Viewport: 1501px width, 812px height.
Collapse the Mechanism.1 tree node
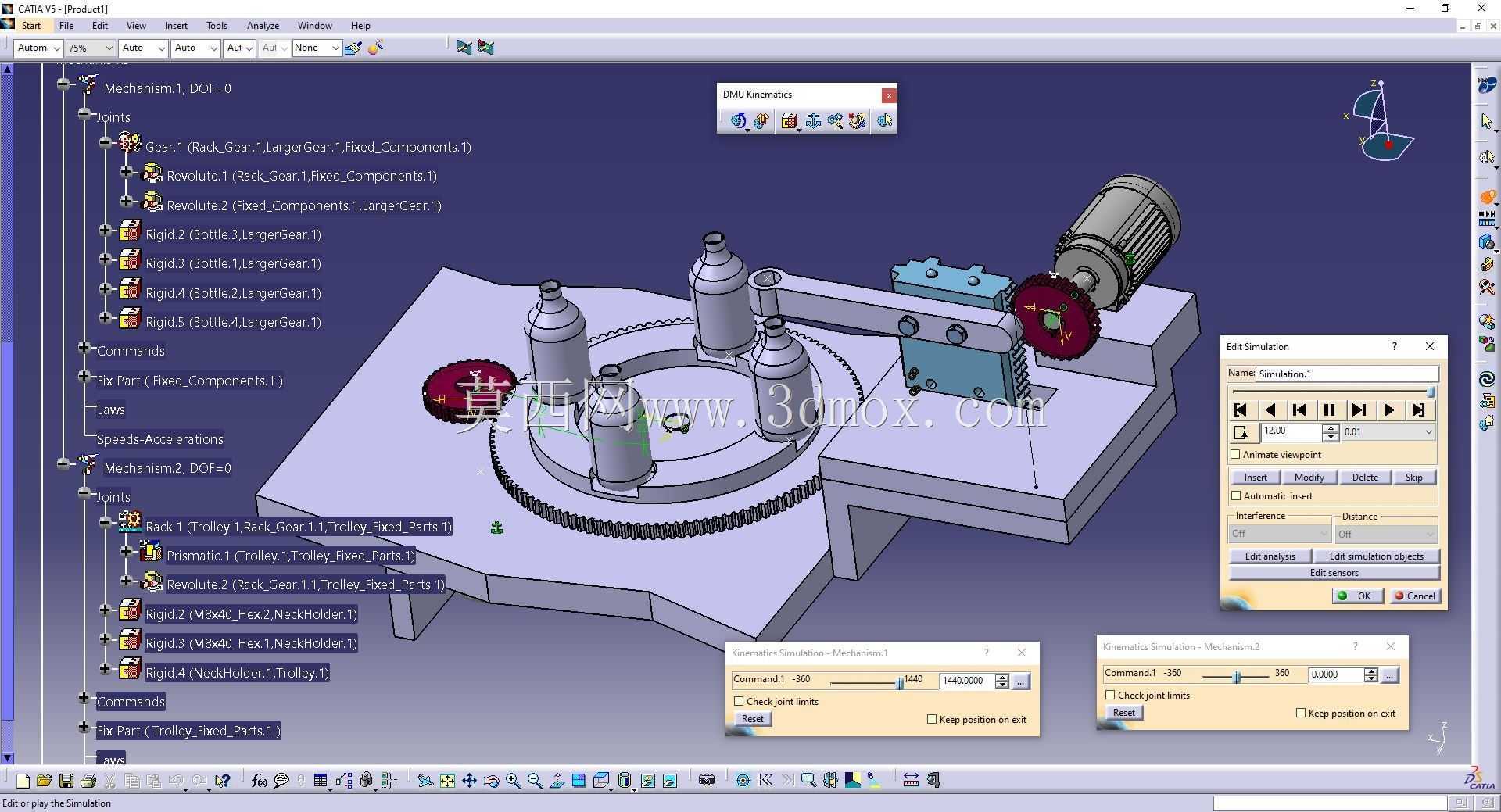pyautogui.click(x=63, y=84)
